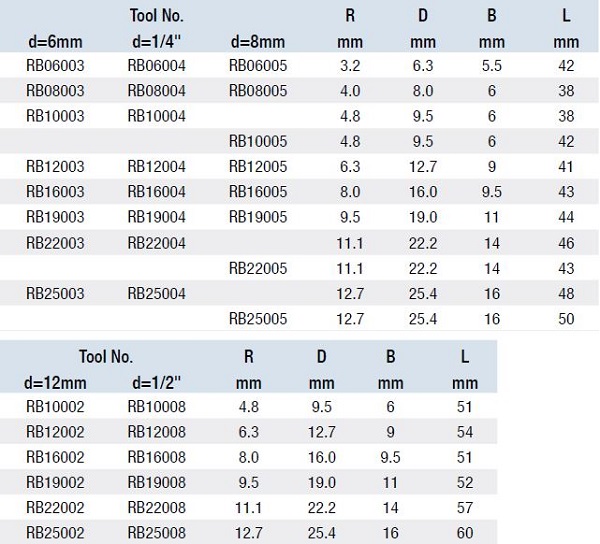Click tool number RB12008
The width and height of the screenshot is (600, 544).
[x=156, y=432]
